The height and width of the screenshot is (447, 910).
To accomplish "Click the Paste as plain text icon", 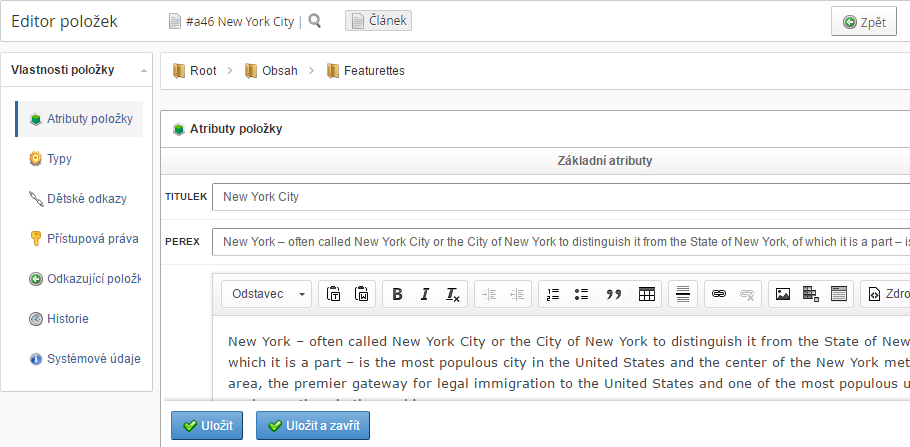I will click(333, 294).
